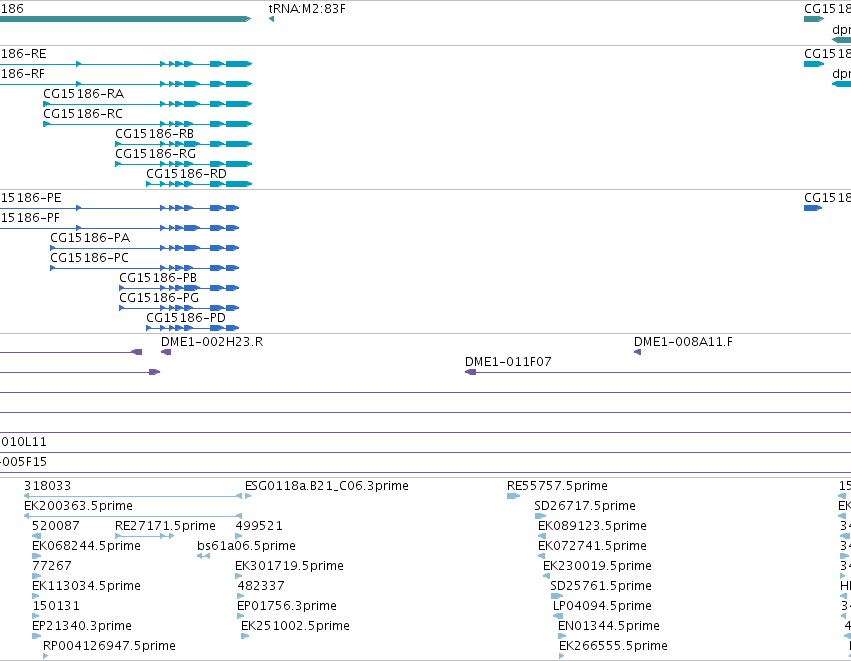Click the bs61a06.5prime double arrow glyph
This screenshot has height=661, width=851.
[204, 556]
